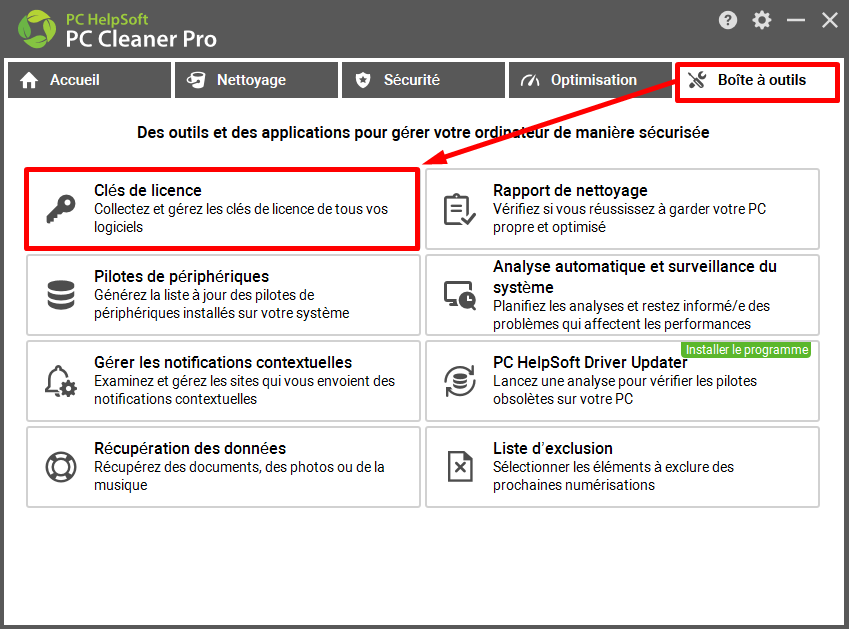Click description "Vérifiez si vous réussissez à garder"
Screen dimensions: 849x629
point(629,218)
